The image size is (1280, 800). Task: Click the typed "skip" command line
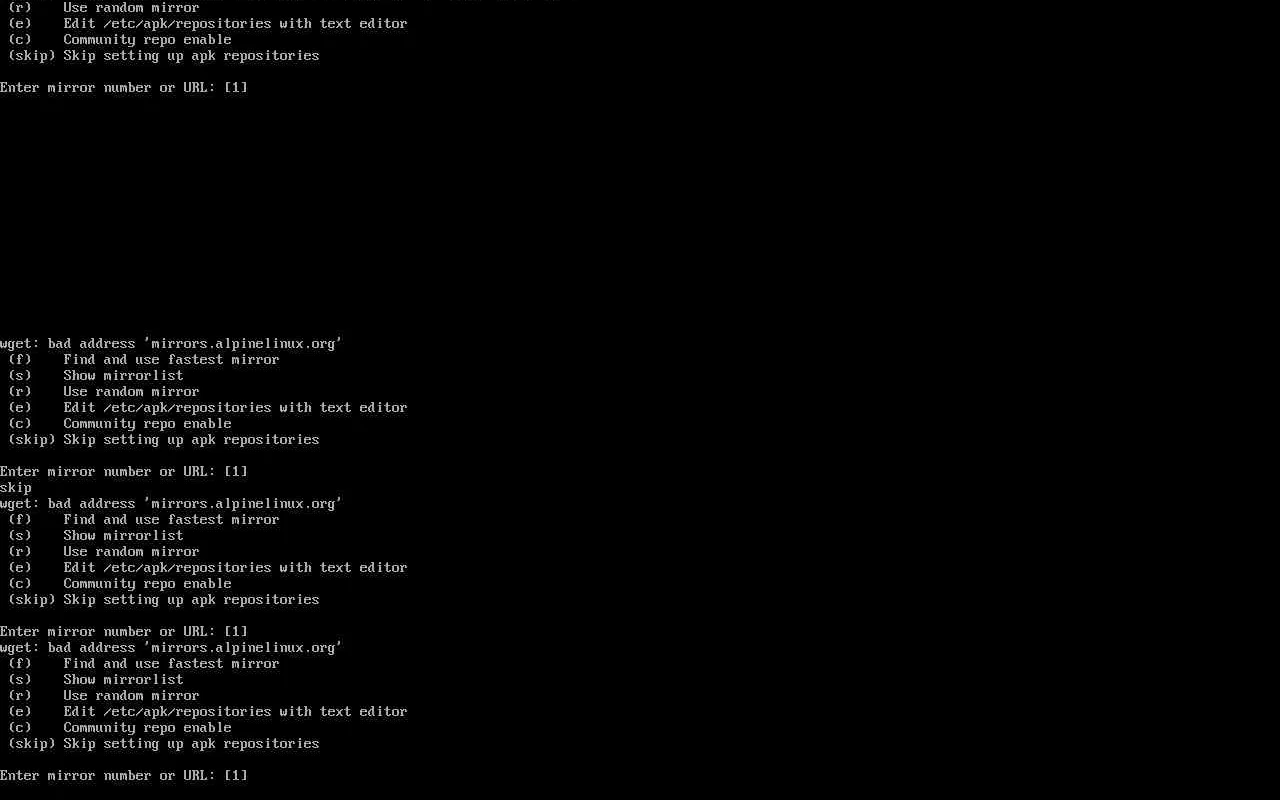16,488
